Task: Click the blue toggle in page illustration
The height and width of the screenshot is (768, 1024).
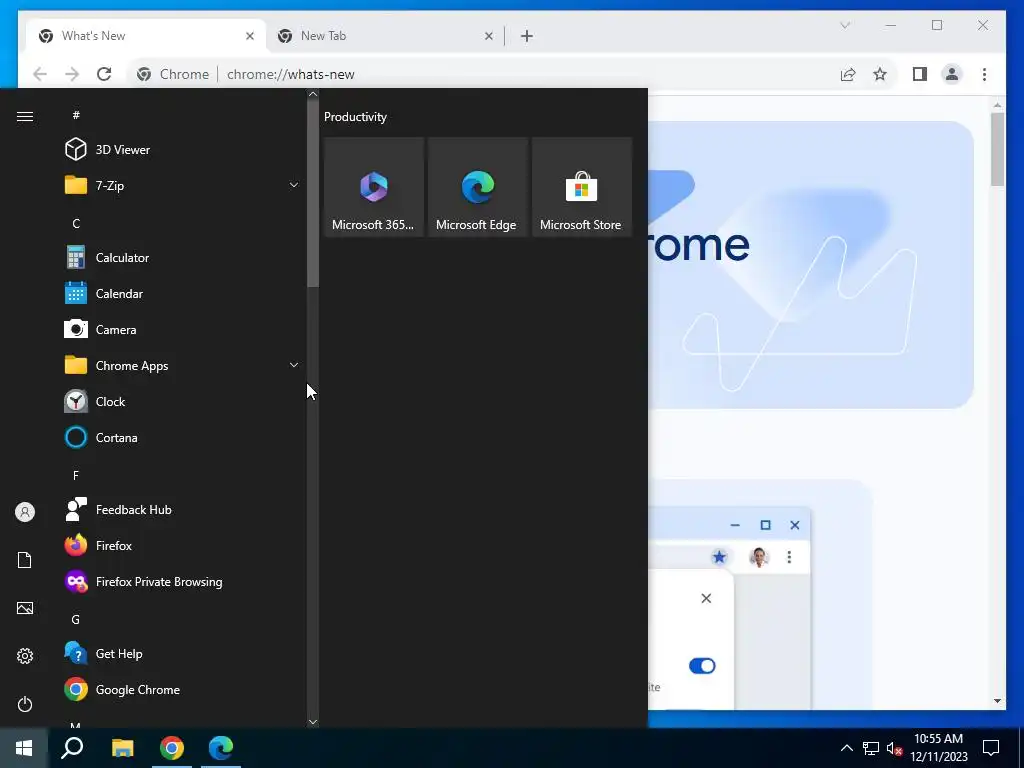Action: coord(702,665)
